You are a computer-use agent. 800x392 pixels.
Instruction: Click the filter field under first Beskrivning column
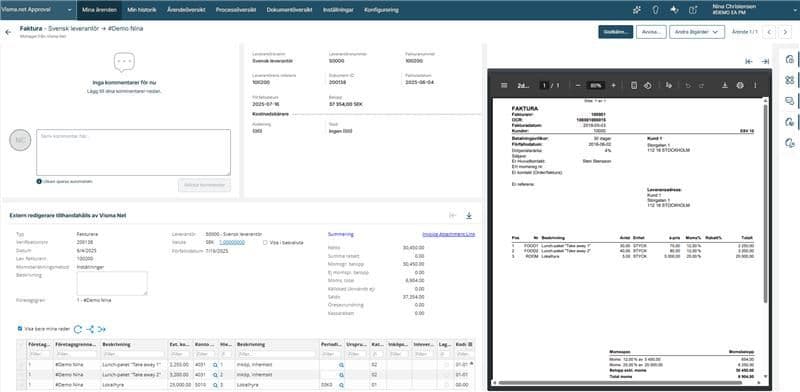point(133,354)
